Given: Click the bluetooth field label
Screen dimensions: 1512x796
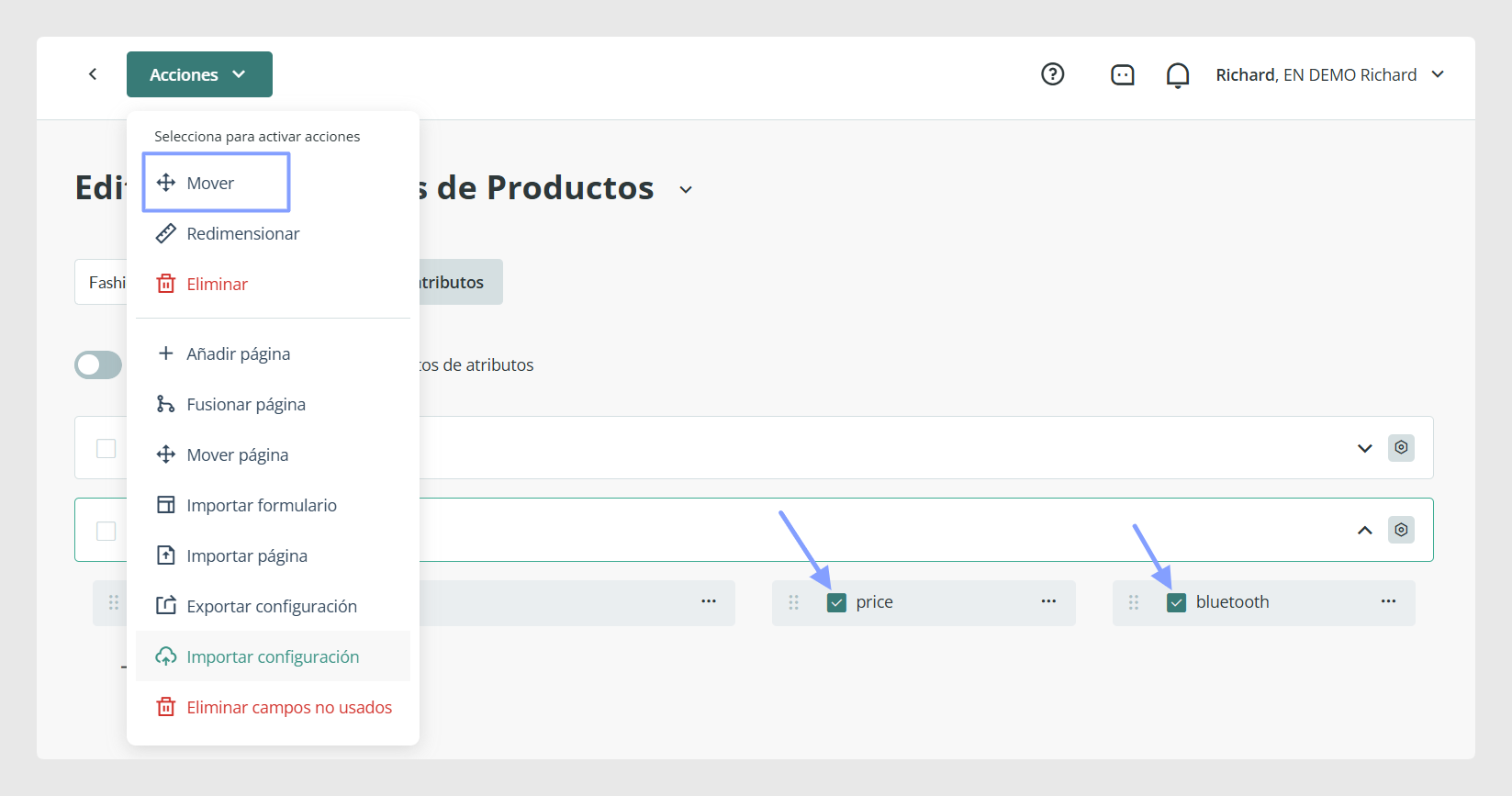Looking at the screenshot, I should click(x=1232, y=602).
